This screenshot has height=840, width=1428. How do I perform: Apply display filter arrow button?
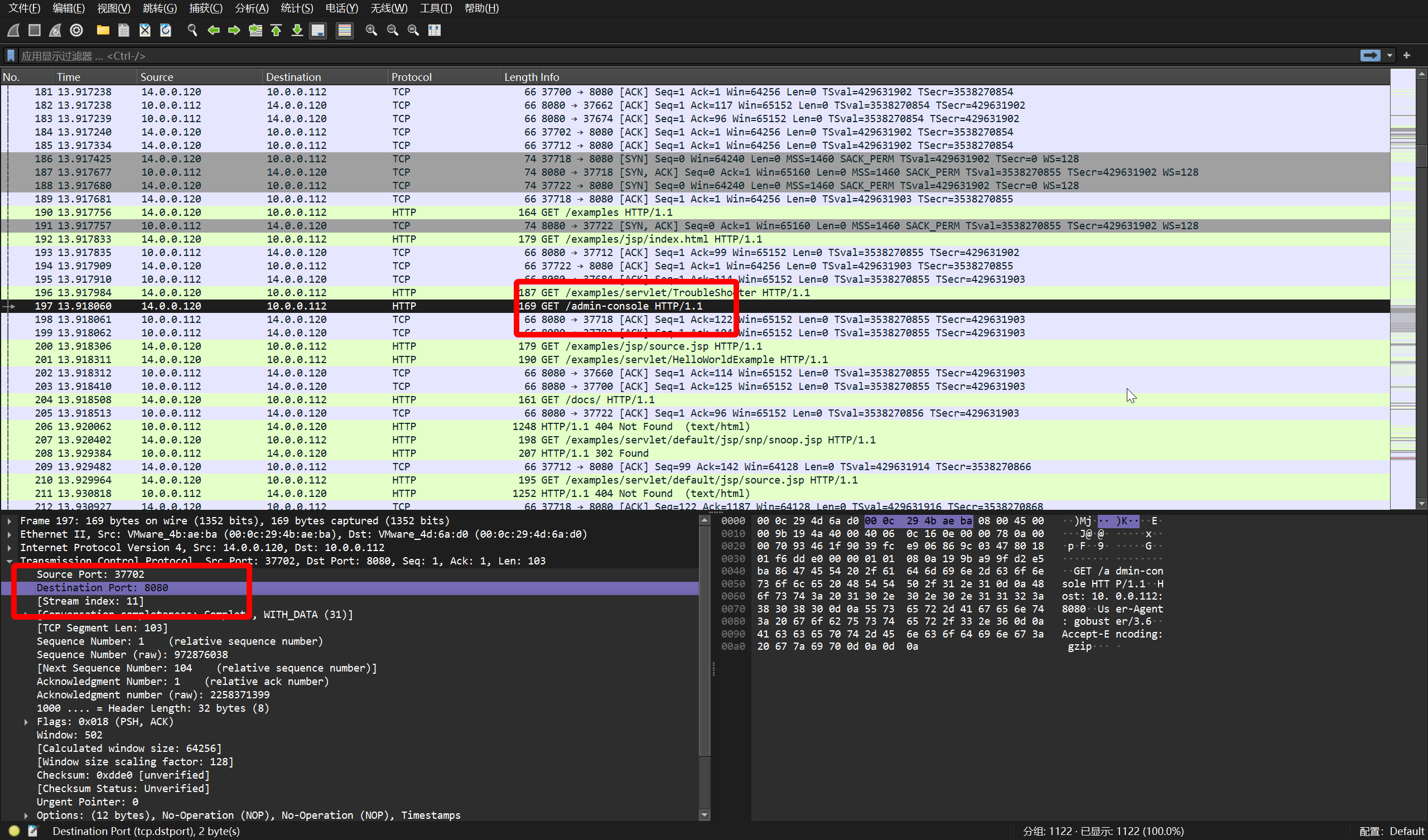click(x=1369, y=56)
